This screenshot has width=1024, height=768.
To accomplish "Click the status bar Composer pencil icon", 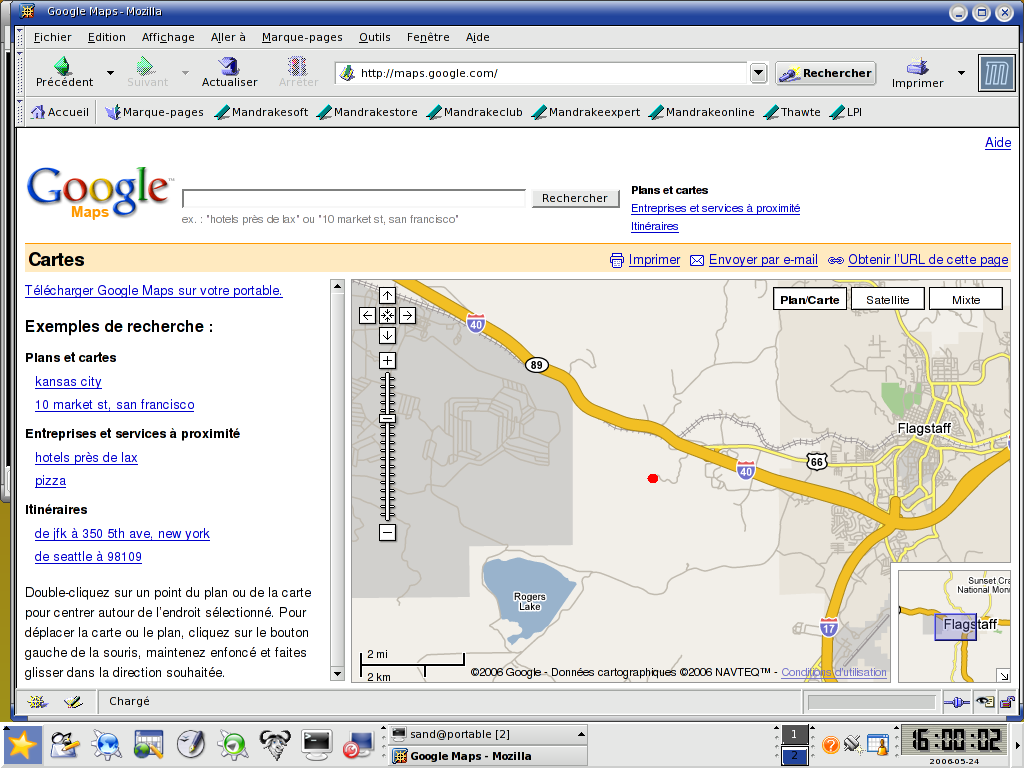I will [x=73, y=702].
